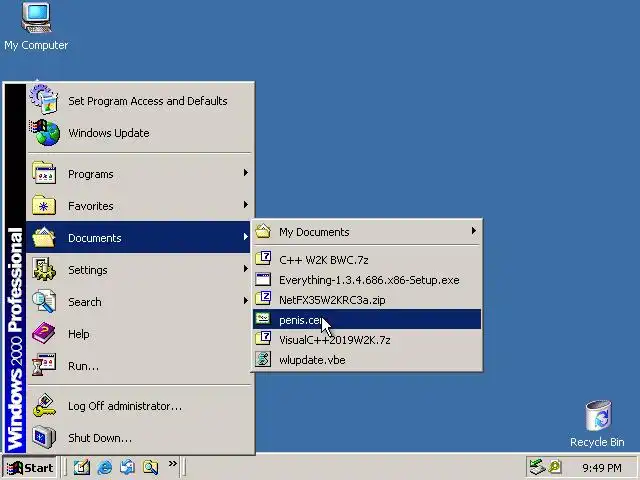Screen dimensions: 640x480
Task: Launch Windows Update from the Start menu
Action: coord(140,133)
